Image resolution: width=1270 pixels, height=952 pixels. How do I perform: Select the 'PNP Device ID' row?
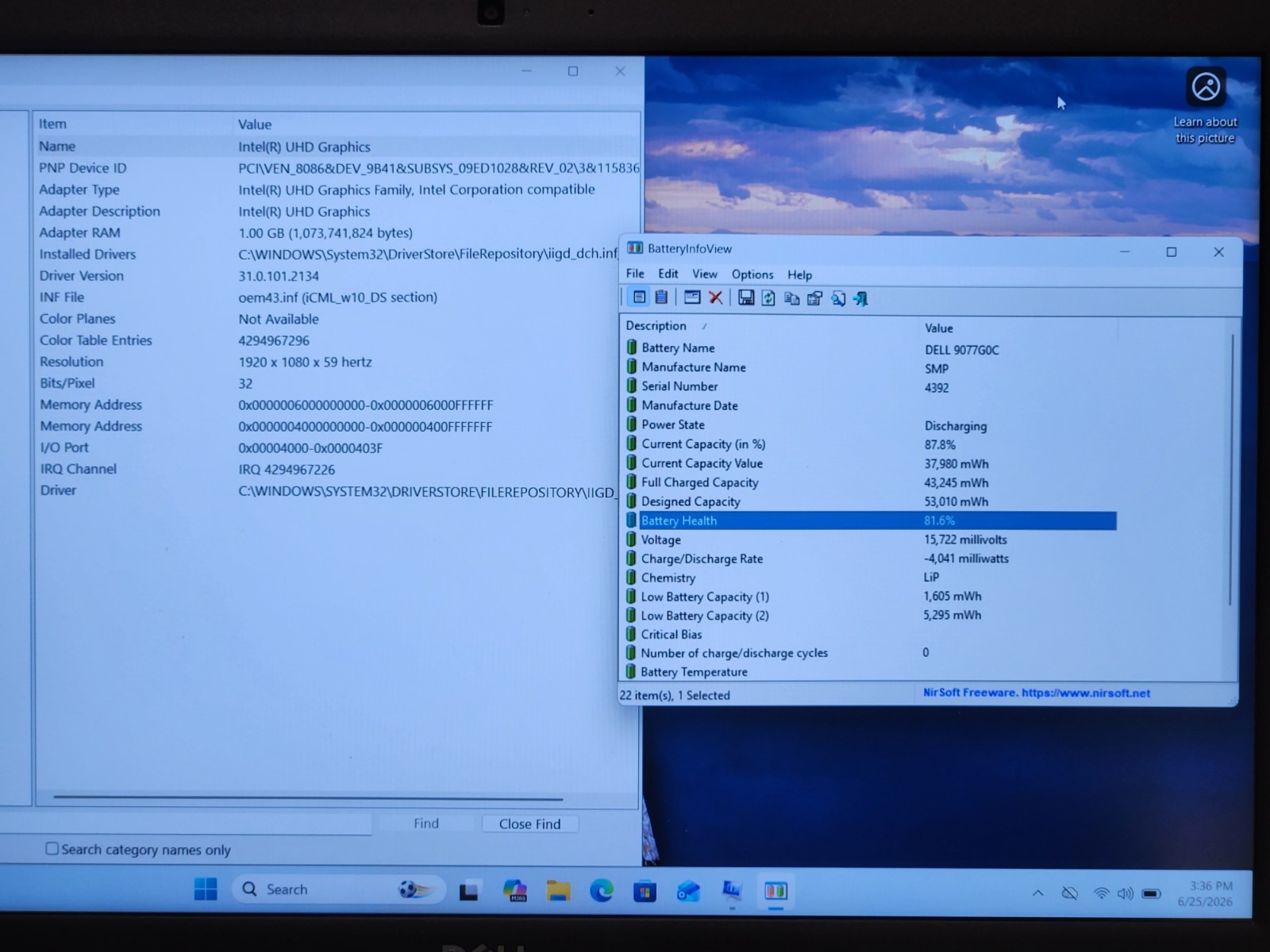tap(337, 168)
